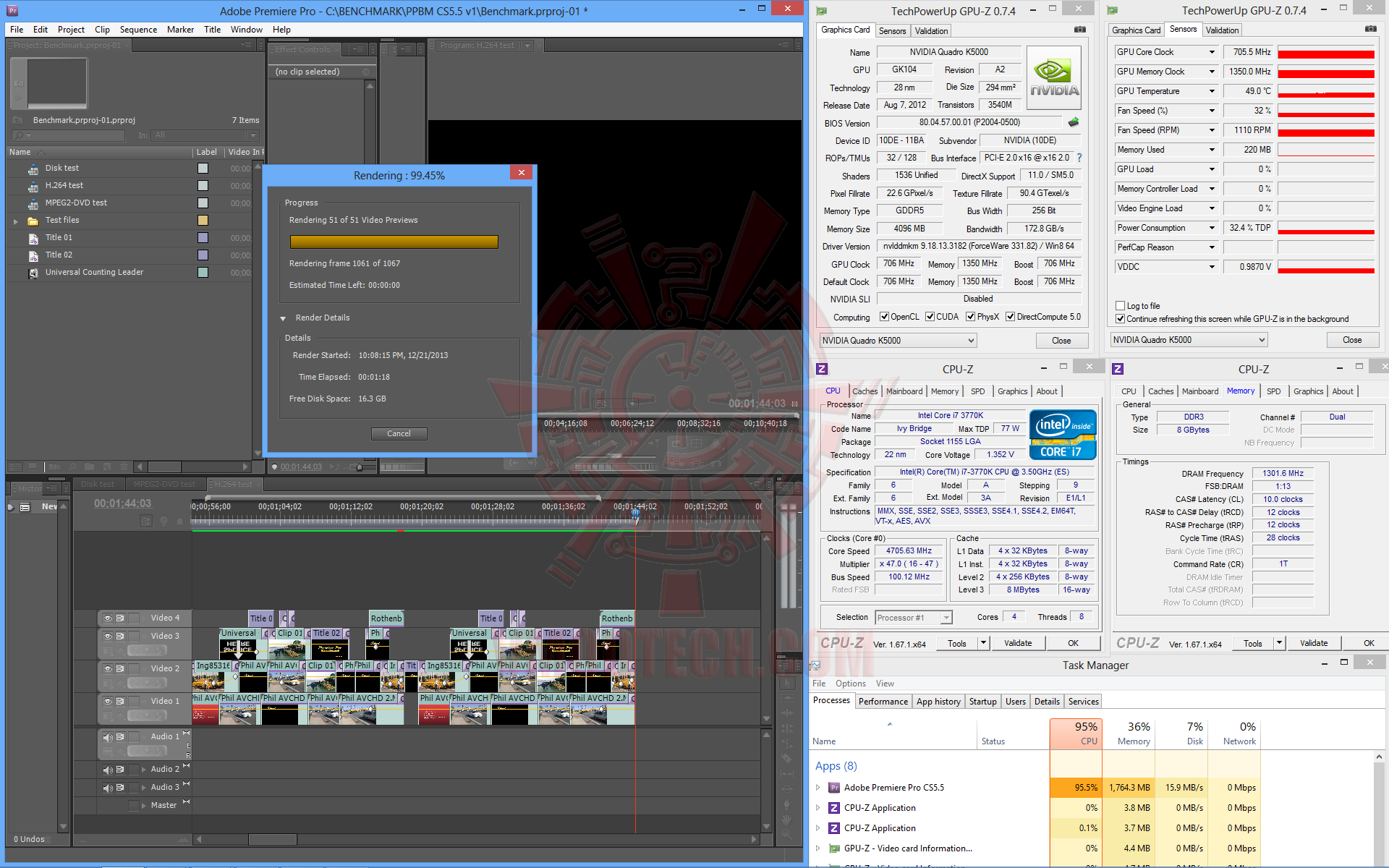Select the Pen tool in Tools panel
The image size is (1389, 868).
click(786, 804)
